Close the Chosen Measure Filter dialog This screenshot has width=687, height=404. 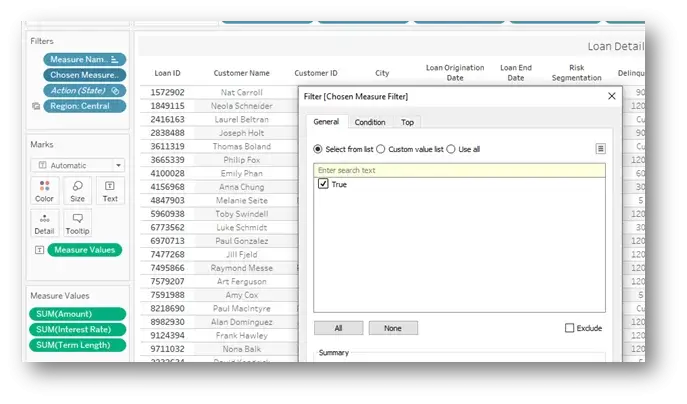[x=612, y=96]
